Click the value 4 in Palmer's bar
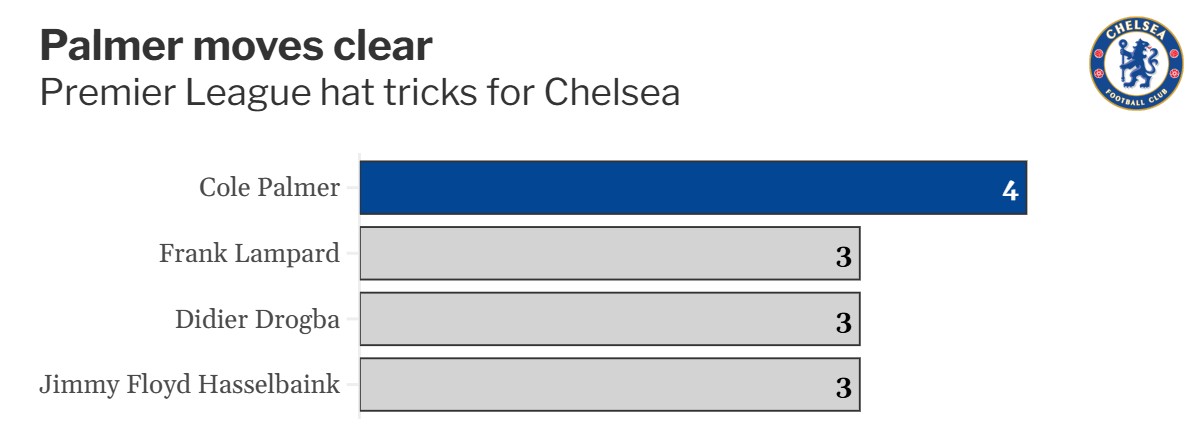This screenshot has height=427, width=1203. point(1010,191)
